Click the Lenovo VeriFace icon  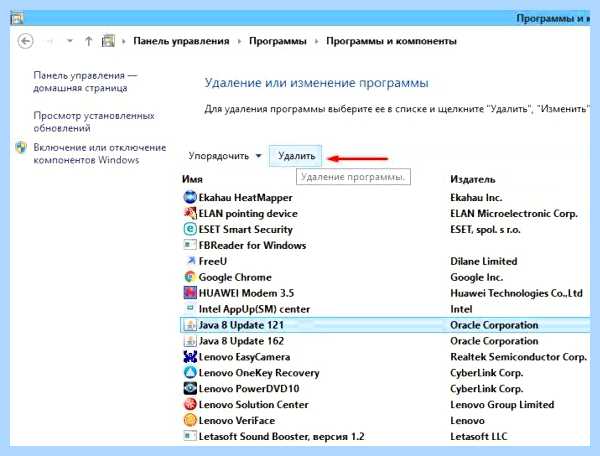coord(190,420)
